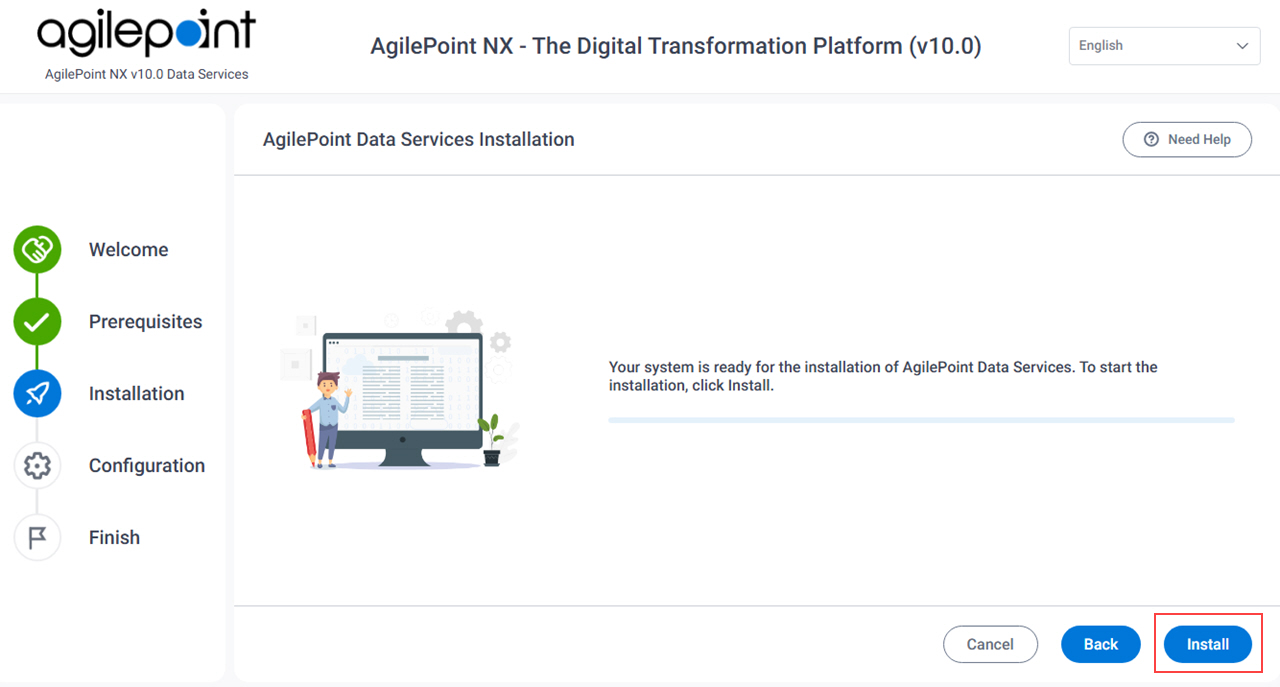The height and width of the screenshot is (687, 1280).
Task: Go to the Welcome step label
Action: (129, 250)
